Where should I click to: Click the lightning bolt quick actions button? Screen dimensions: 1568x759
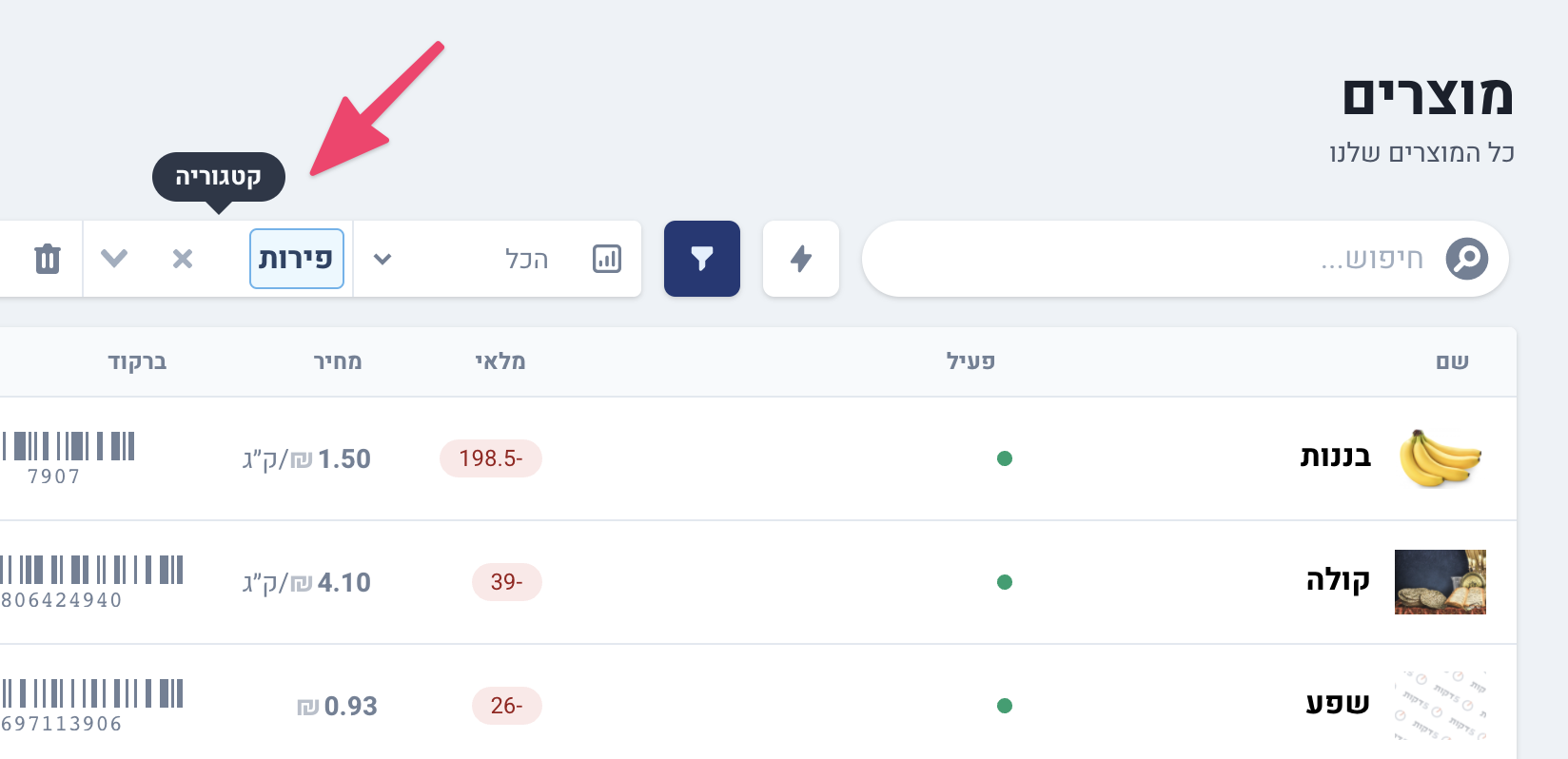801,259
